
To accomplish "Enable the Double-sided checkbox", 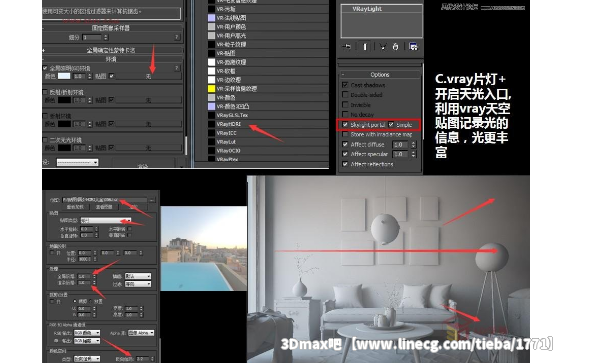I will click(x=345, y=95).
